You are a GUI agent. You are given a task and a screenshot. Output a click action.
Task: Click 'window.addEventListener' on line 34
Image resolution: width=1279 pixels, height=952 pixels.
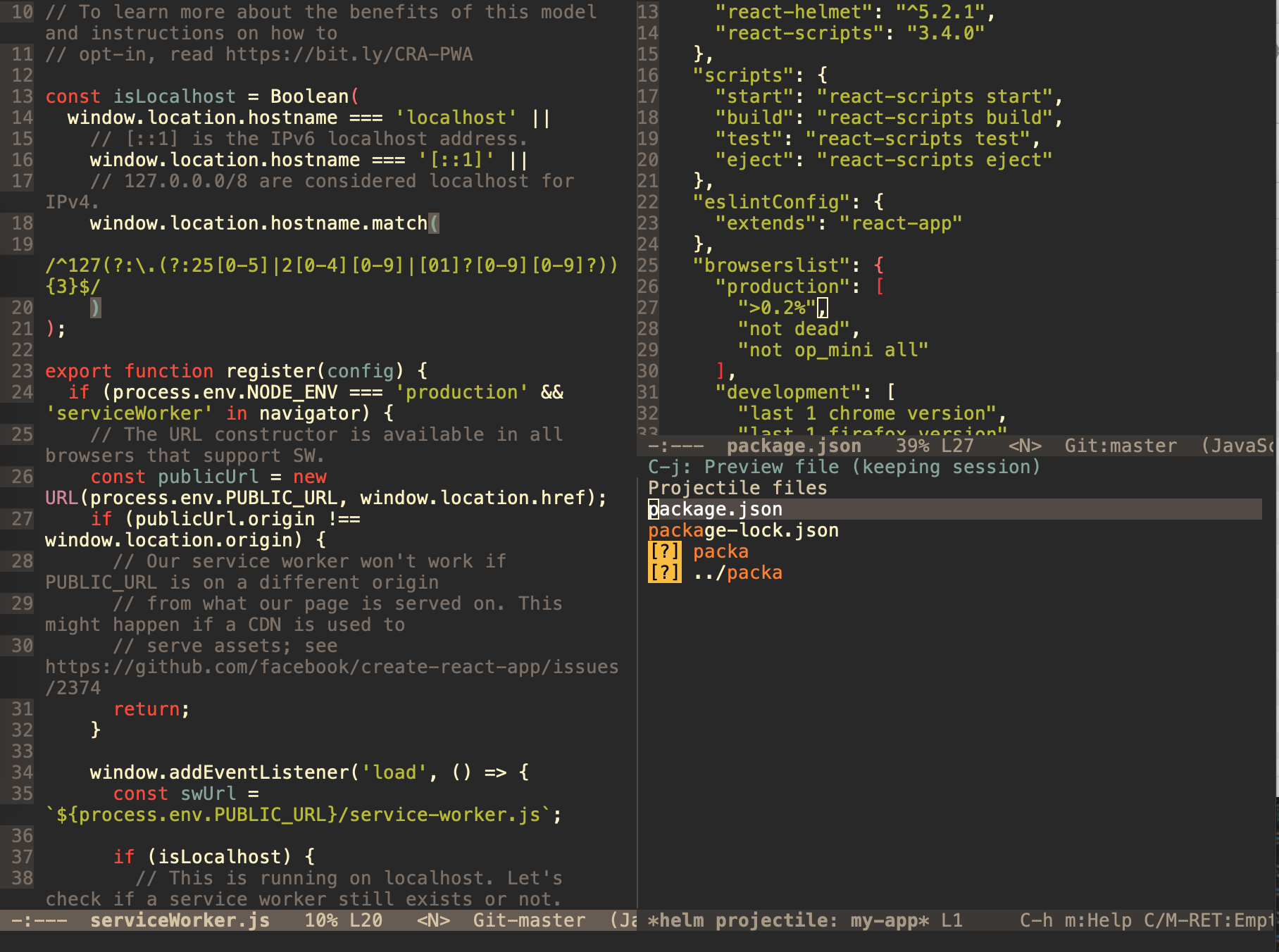[x=219, y=772]
